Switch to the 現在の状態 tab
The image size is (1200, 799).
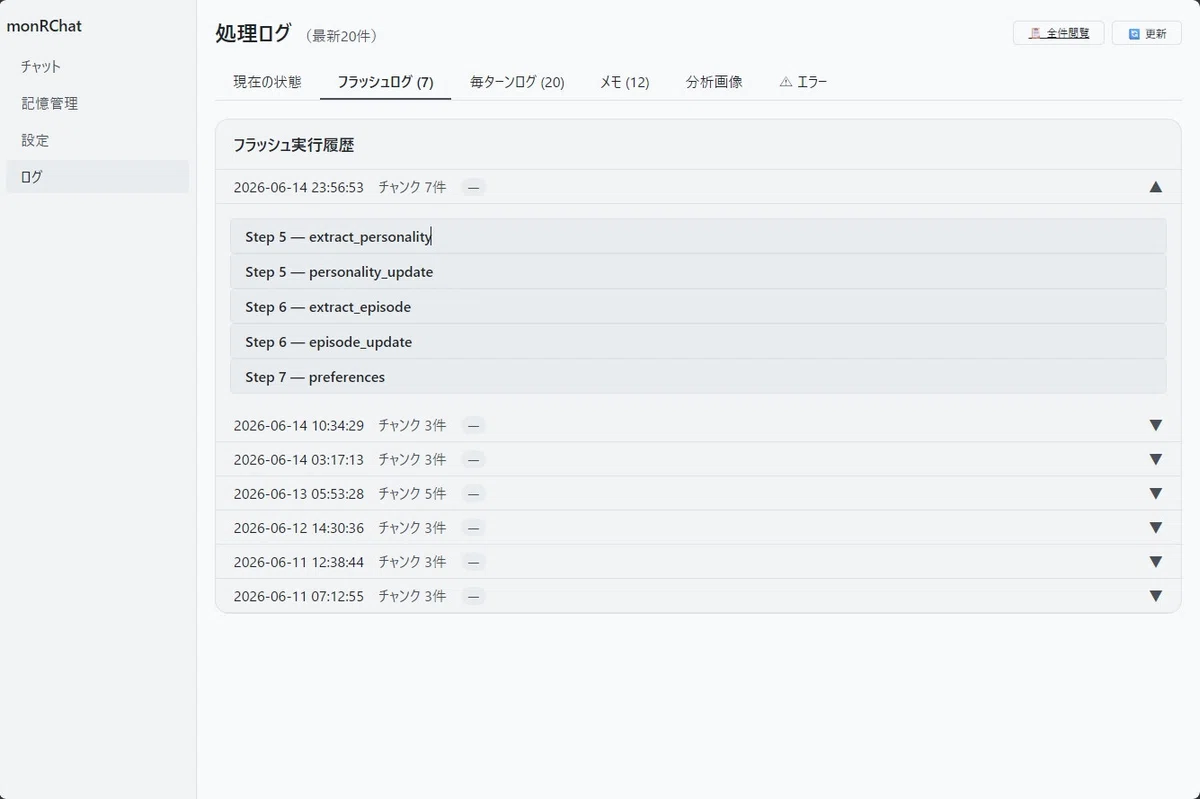tap(267, 82)
